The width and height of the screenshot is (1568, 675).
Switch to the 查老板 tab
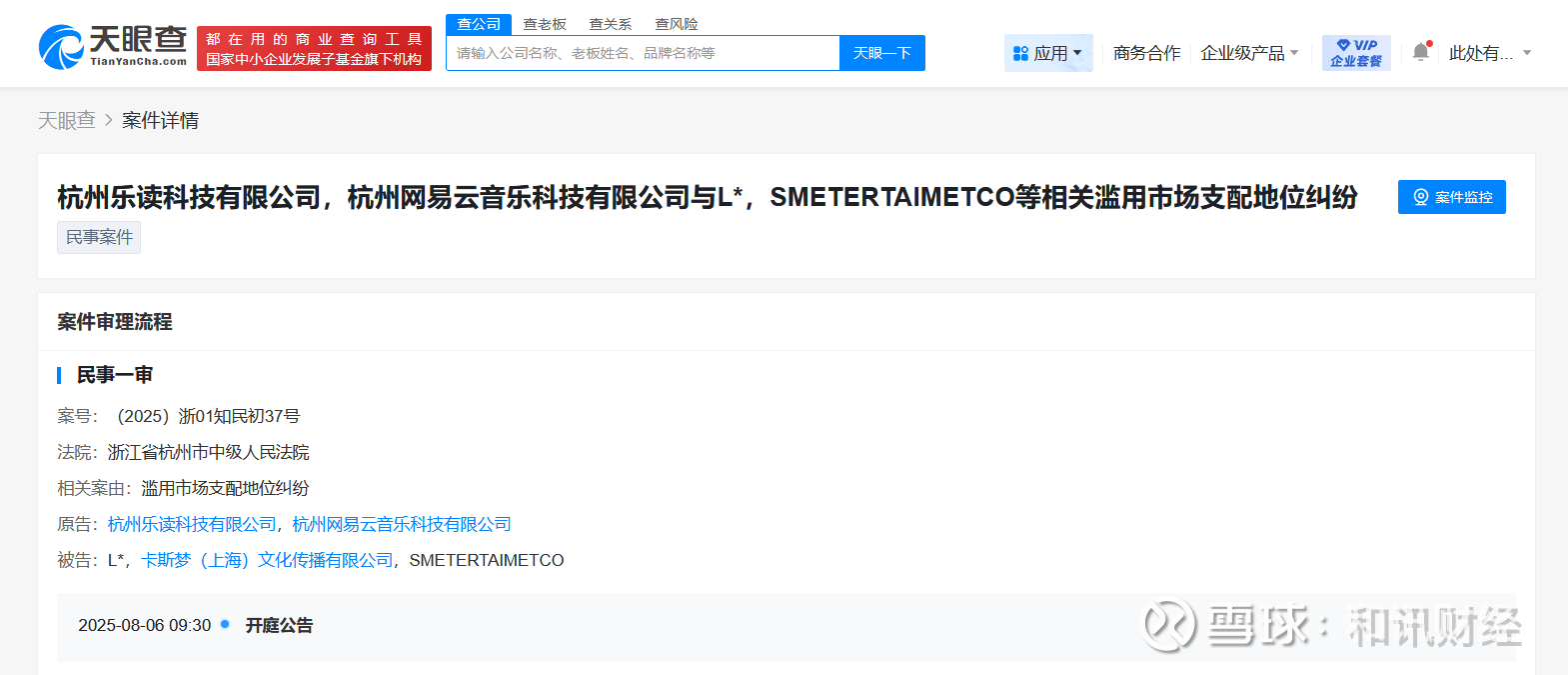pos(545,24)
